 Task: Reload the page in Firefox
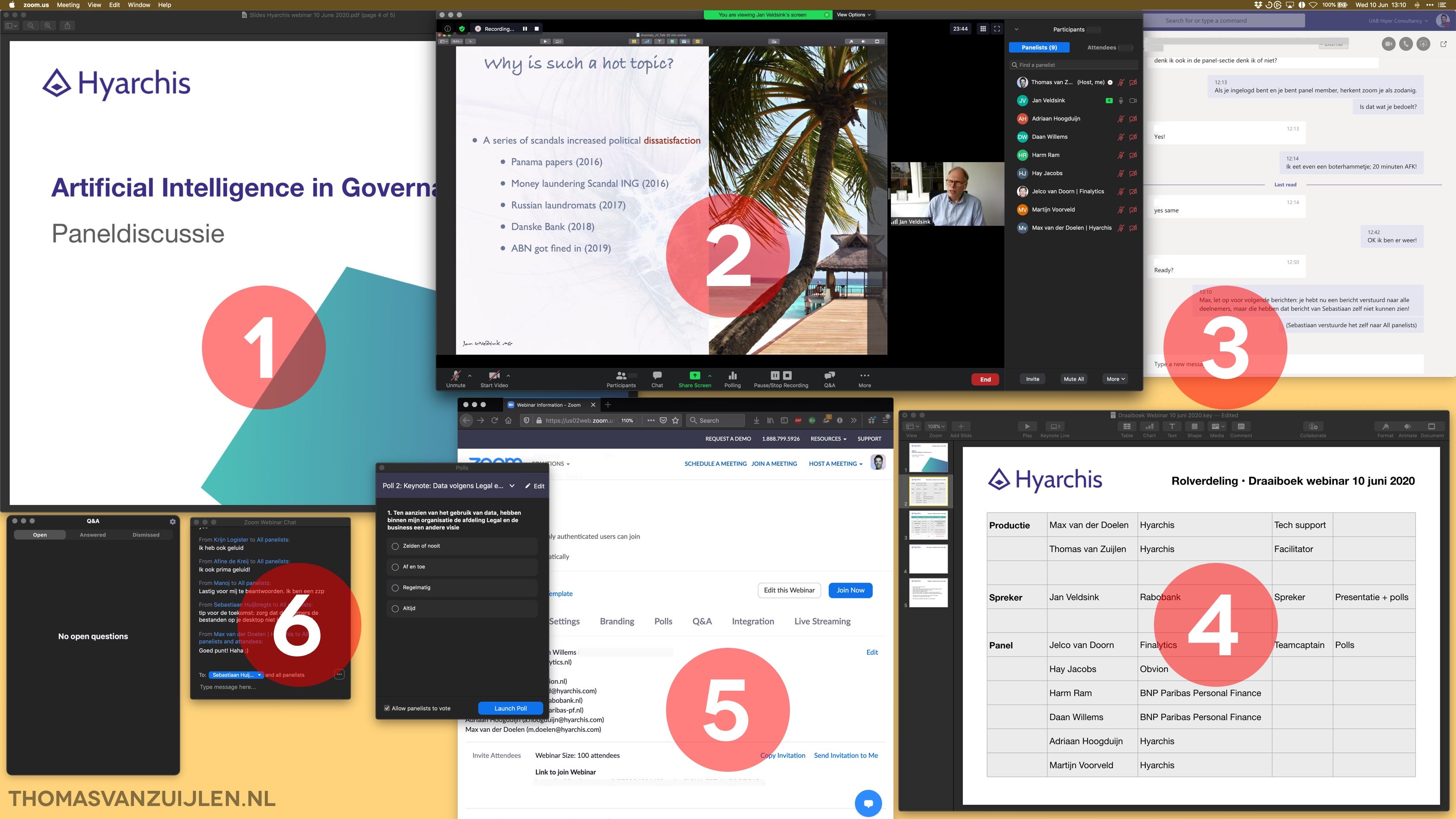pos(494,420)
